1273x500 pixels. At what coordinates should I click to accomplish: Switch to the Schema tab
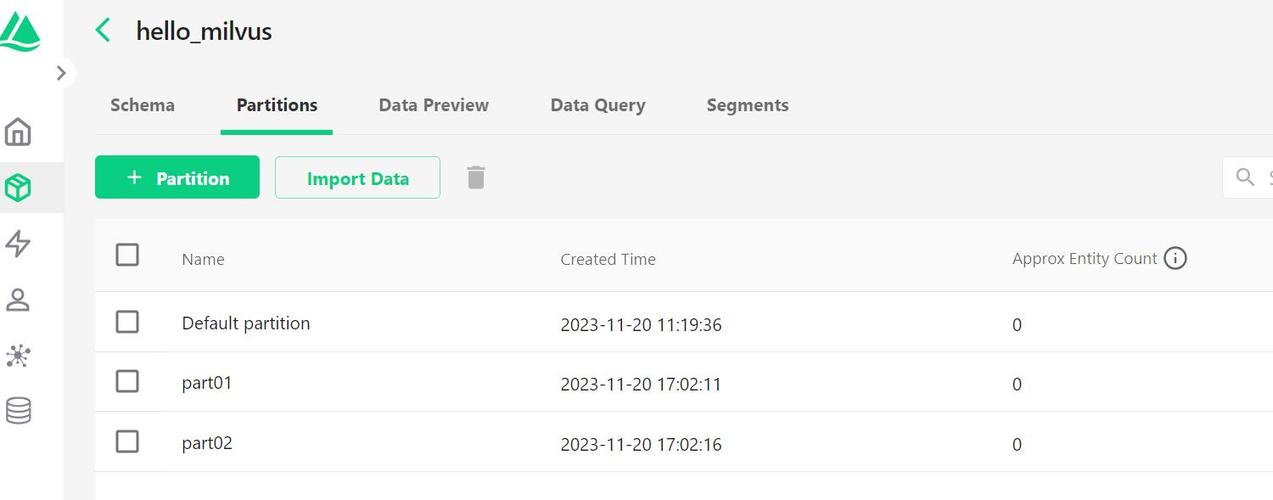coord(142,105)
